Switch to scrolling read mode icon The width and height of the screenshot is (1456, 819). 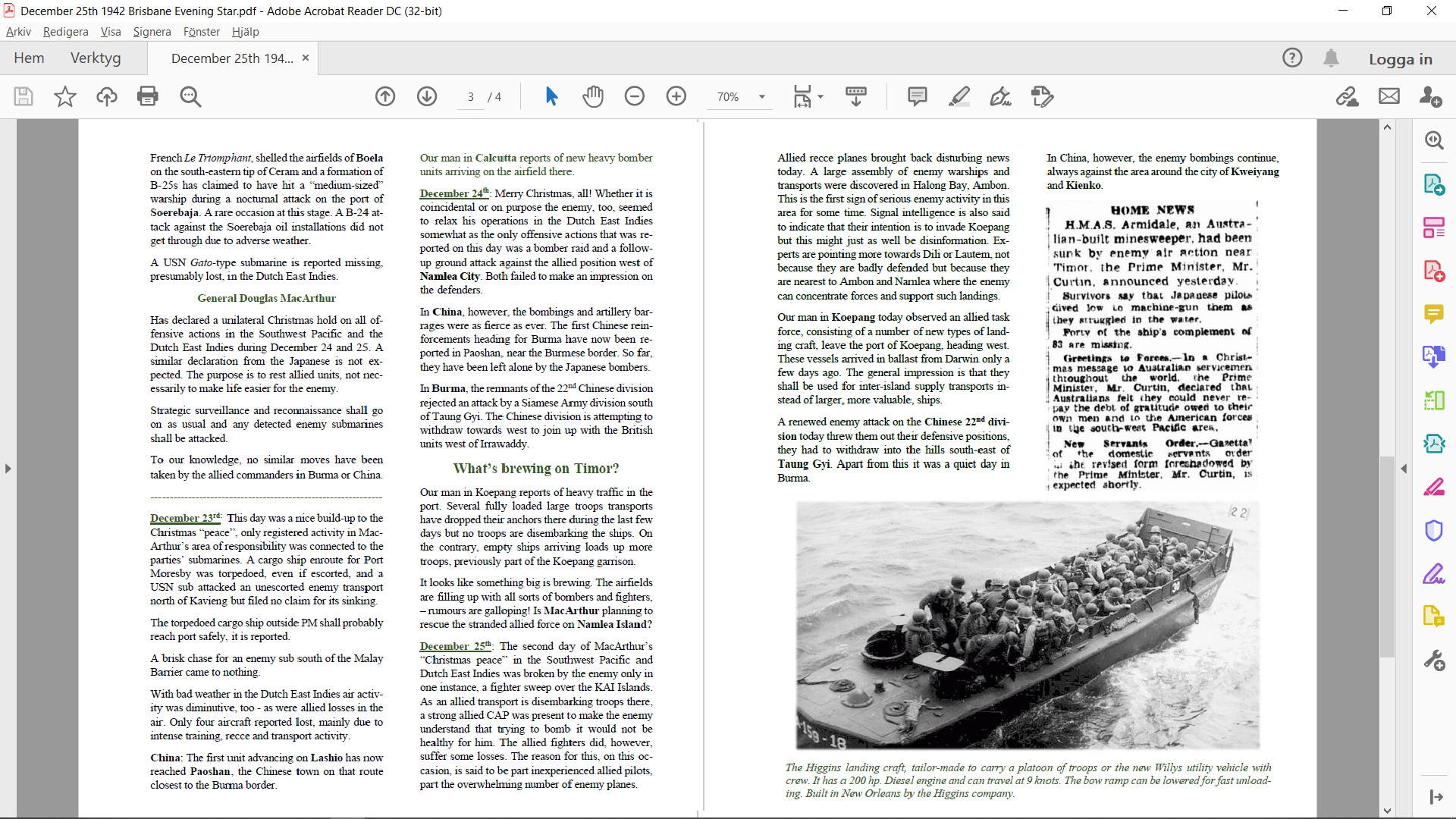[856, 96]
